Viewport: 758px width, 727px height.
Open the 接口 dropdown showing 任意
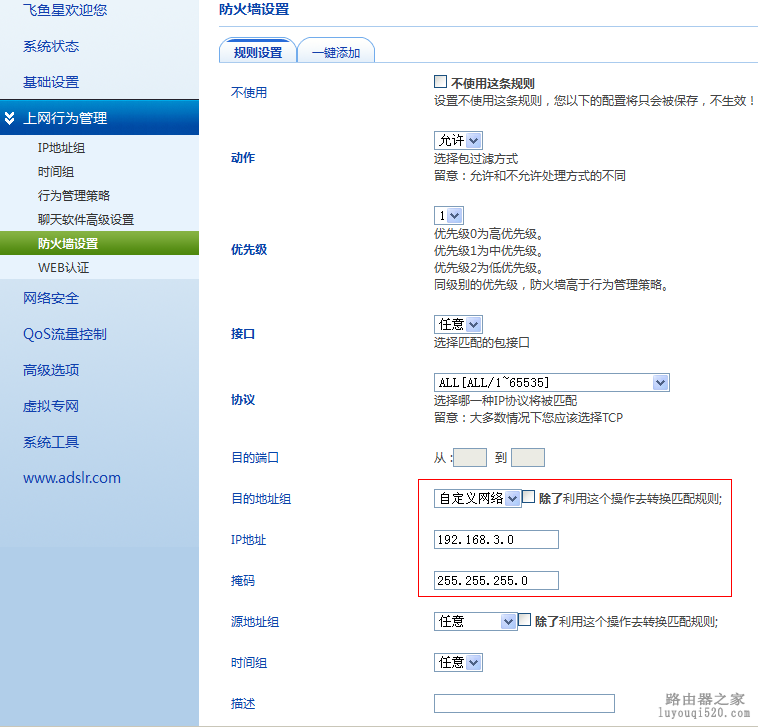(x=458, y=324)
